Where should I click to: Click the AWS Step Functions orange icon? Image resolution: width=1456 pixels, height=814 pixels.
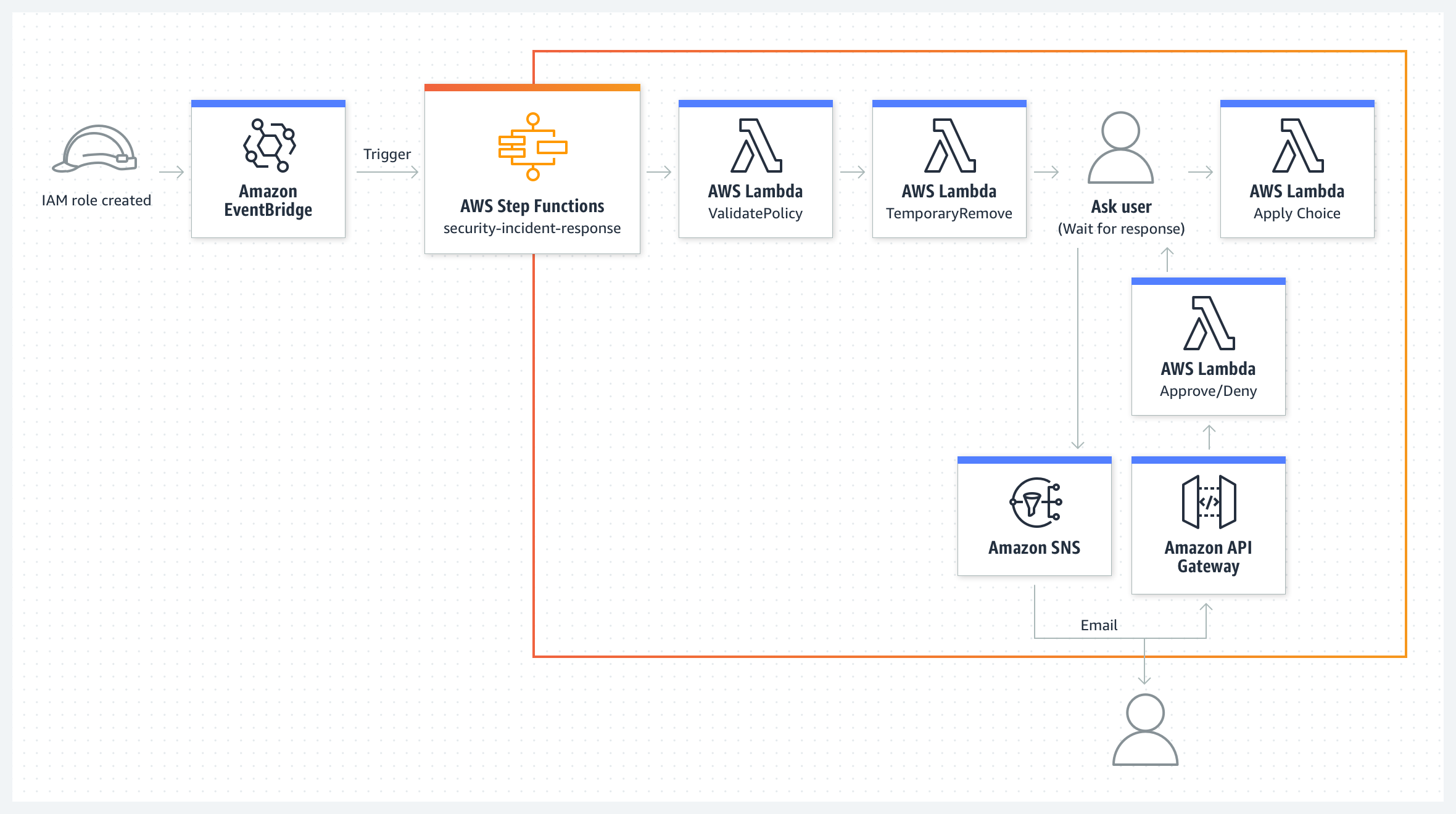point(532,147)
